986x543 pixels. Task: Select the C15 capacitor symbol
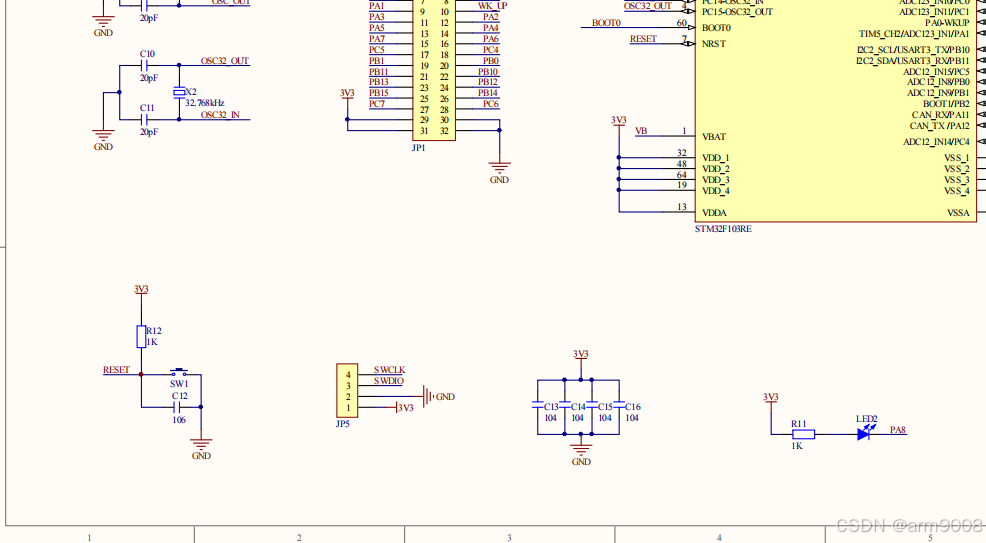592,407
